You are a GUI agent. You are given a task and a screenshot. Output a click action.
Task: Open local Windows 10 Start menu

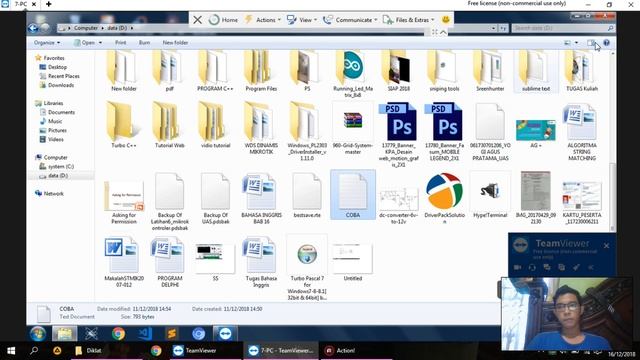tap(11, 351)
